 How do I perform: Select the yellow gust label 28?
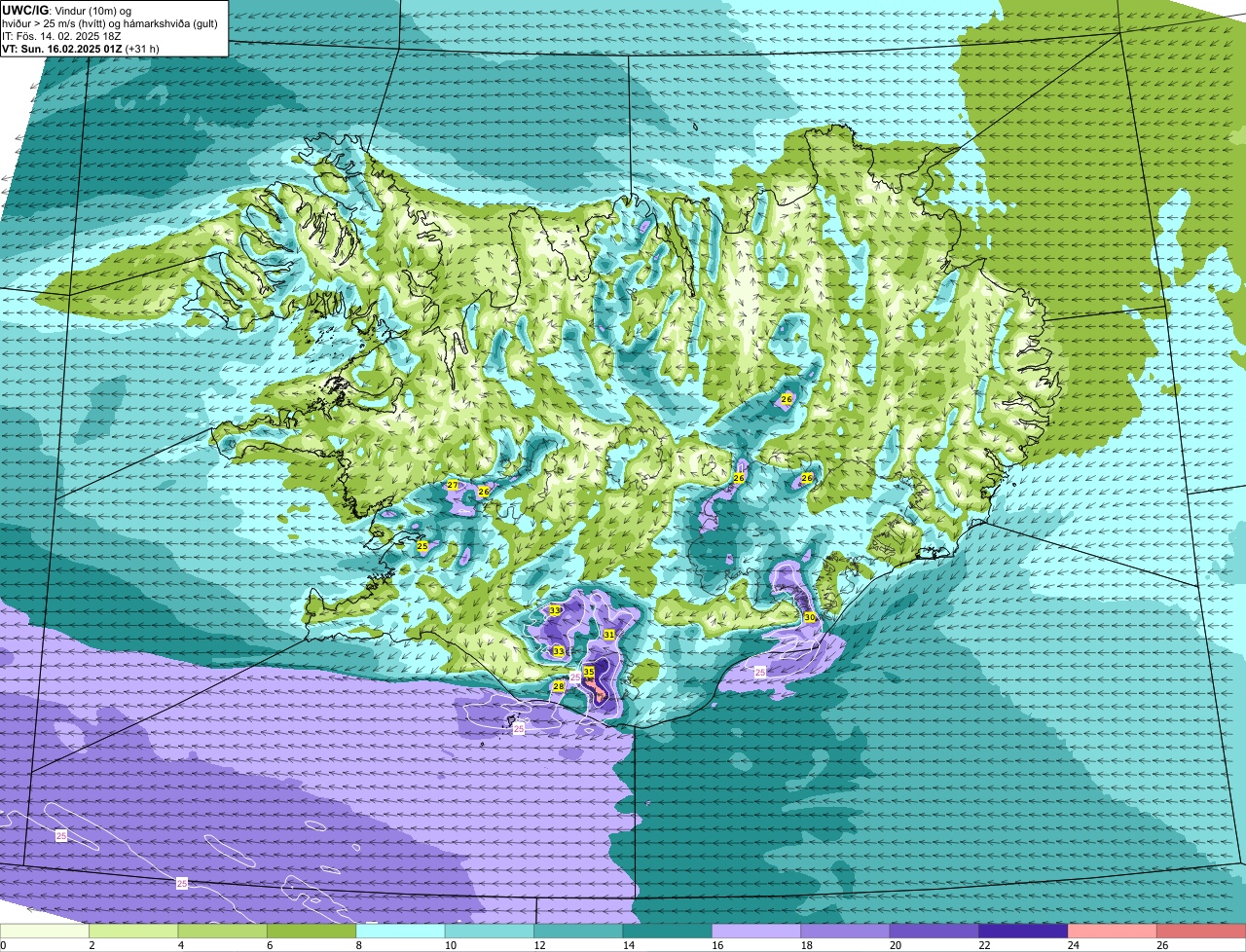pyautogui.click(x=558, y=686)
